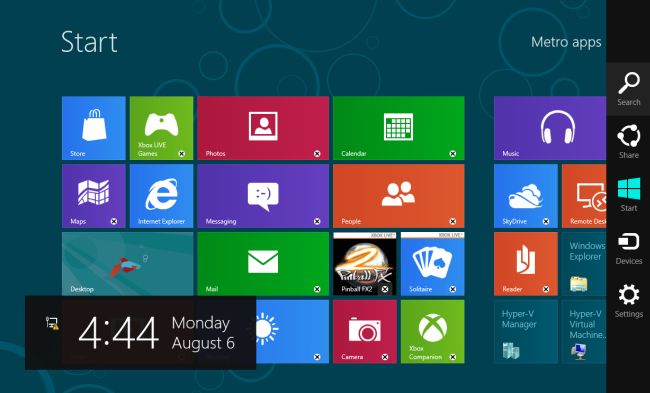The image size is (650, 393).
Task: Click the x badge on Reader tile
Action: (x=546, y=289)
